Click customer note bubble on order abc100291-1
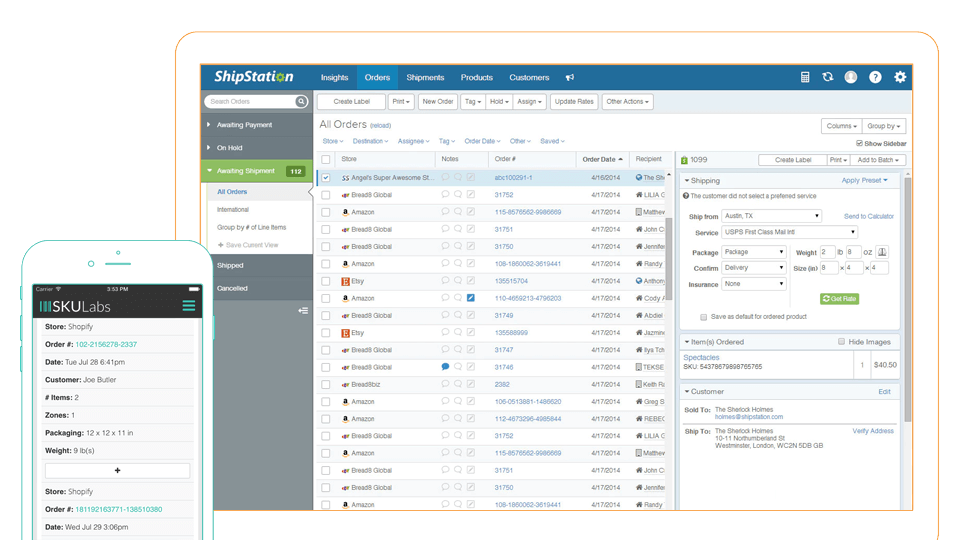 (445, 178)
